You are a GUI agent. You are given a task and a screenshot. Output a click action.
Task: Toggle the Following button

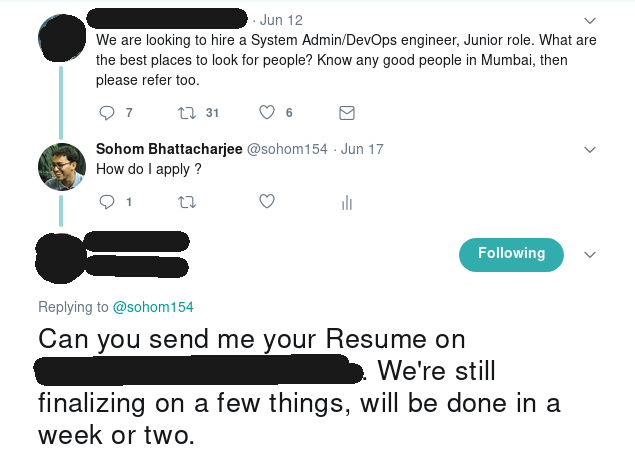tap(511, 254)
